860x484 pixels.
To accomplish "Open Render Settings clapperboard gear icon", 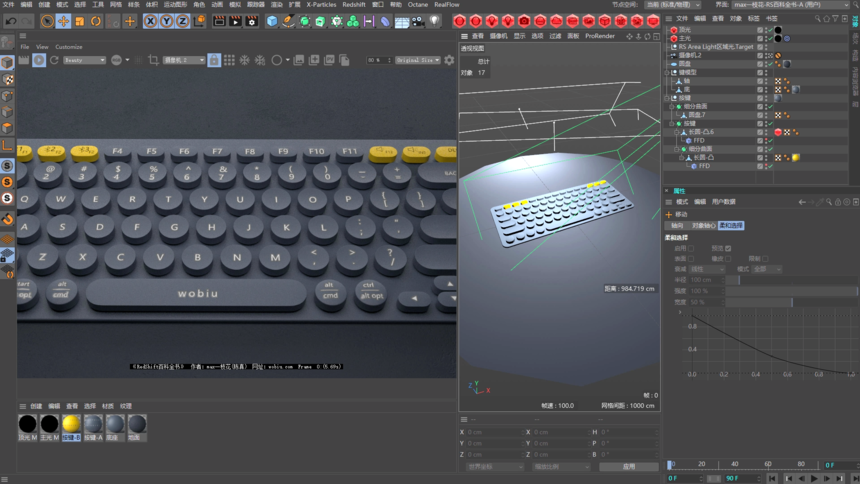I will pos(251,21).
